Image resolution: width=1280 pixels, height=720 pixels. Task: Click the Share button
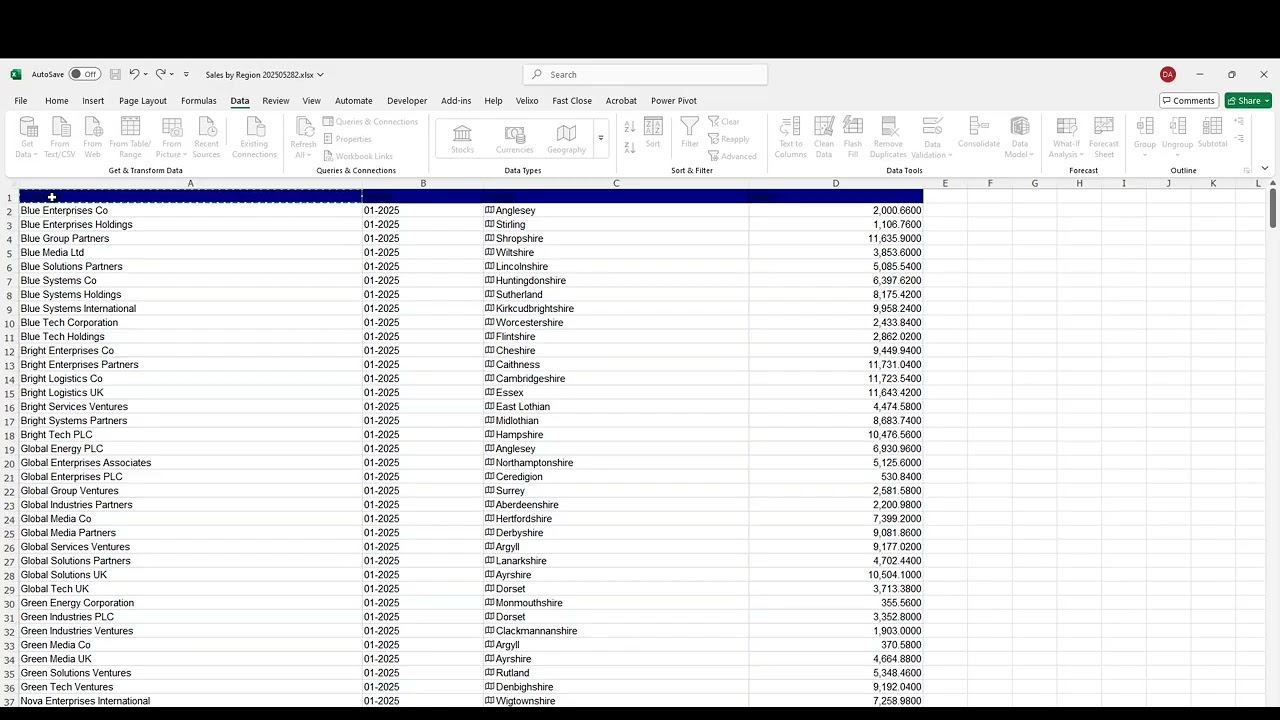pyautogui.click(x=1248, y=101)
